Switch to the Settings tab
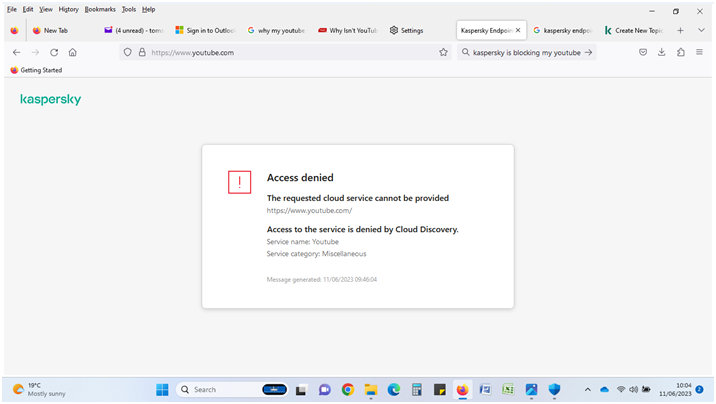Viewport: 716px width, 404px height. click(x=419, y=31)
